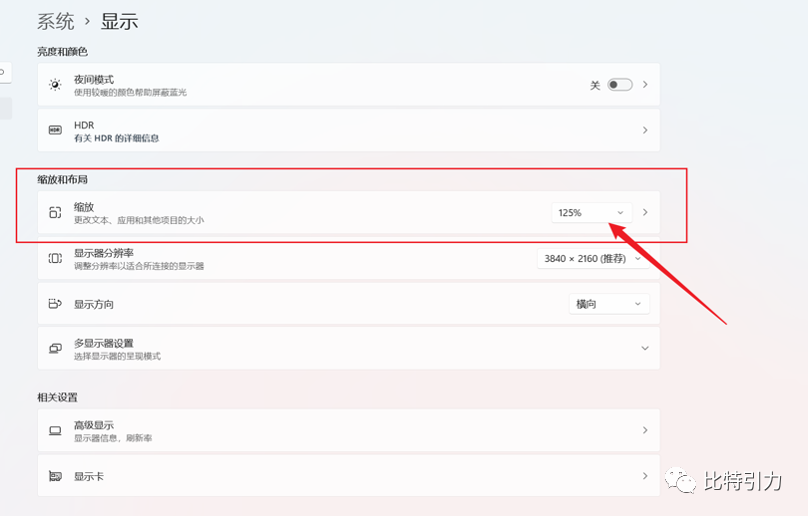
Task: Go back to 系统 in breadcrumb
Action: tap(56, 20)
